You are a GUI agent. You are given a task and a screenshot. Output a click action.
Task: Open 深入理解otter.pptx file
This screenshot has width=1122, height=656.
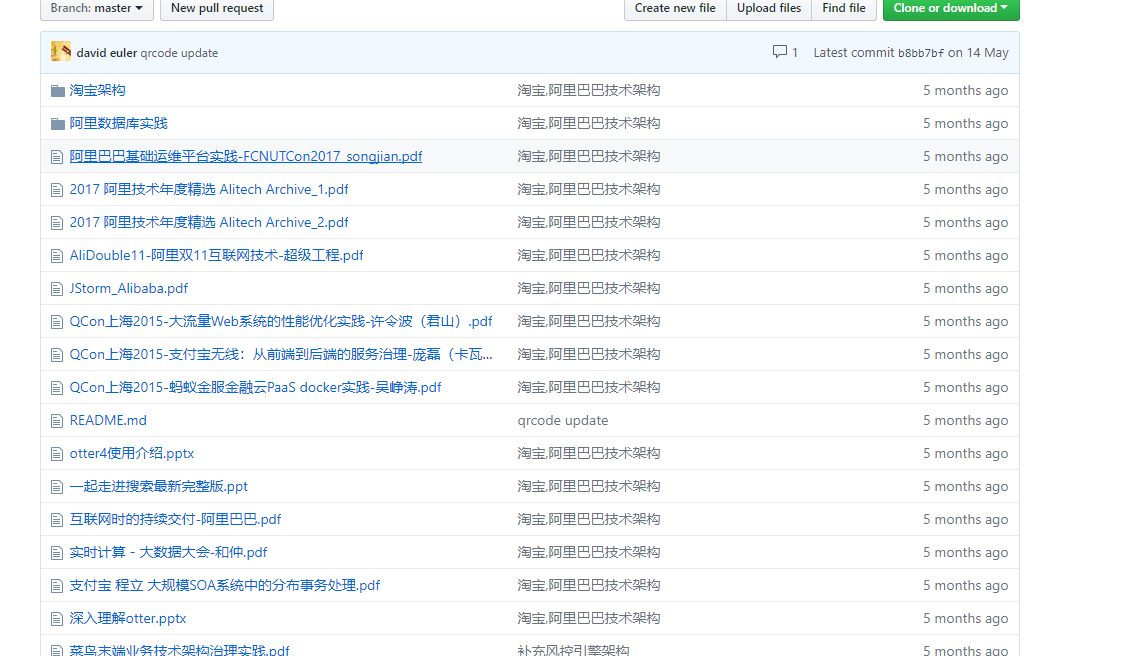[x=128, y=617]
